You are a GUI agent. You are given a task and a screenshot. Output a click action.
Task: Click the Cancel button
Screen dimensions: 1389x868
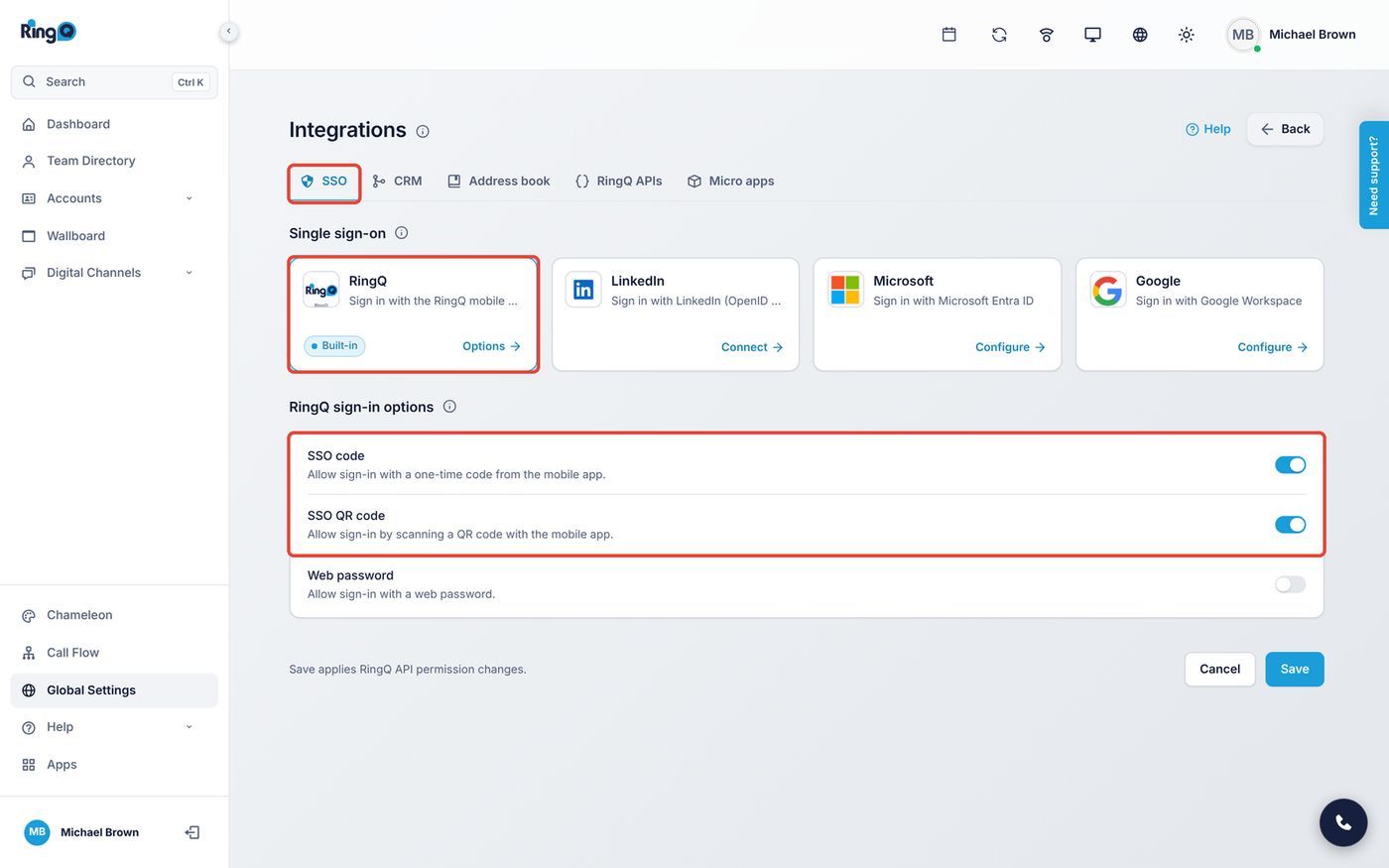1219,670
